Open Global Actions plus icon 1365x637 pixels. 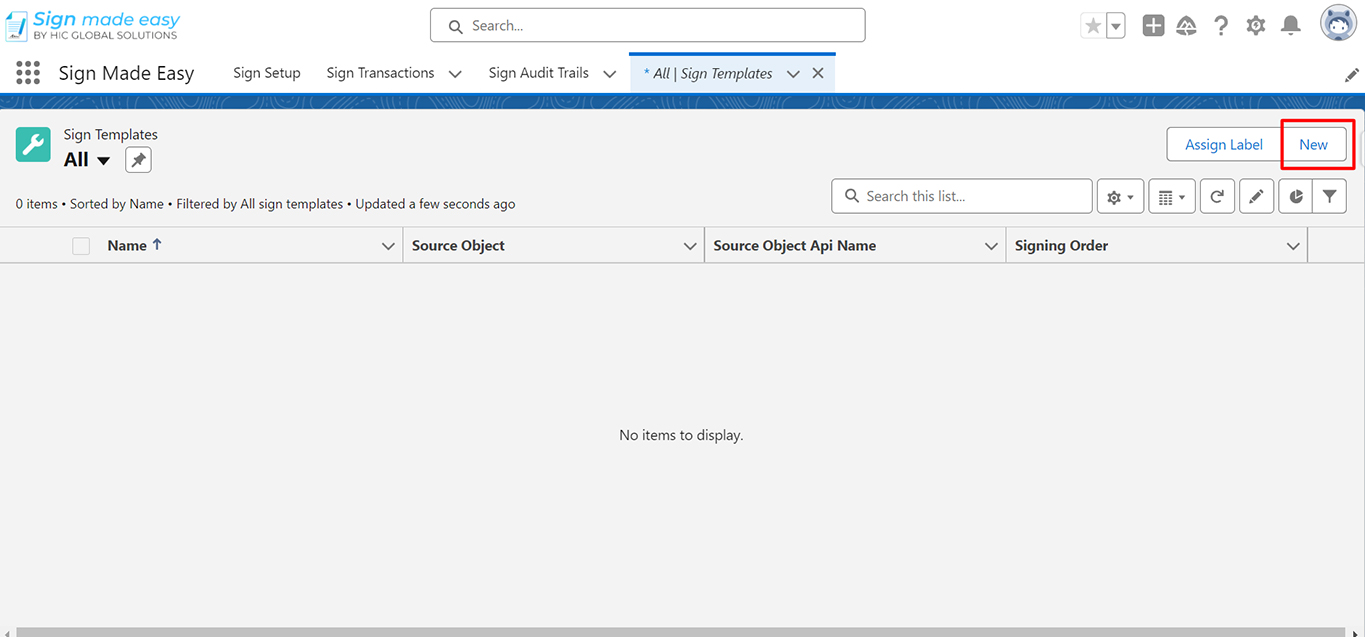click(1153, 26)
